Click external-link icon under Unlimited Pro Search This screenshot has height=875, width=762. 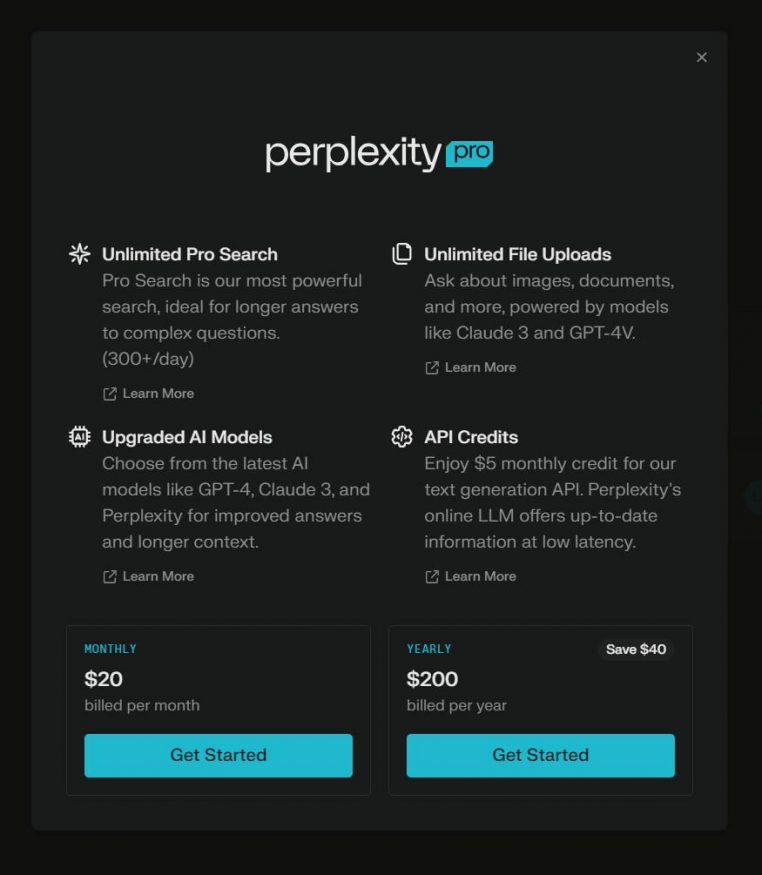[110, 394]
